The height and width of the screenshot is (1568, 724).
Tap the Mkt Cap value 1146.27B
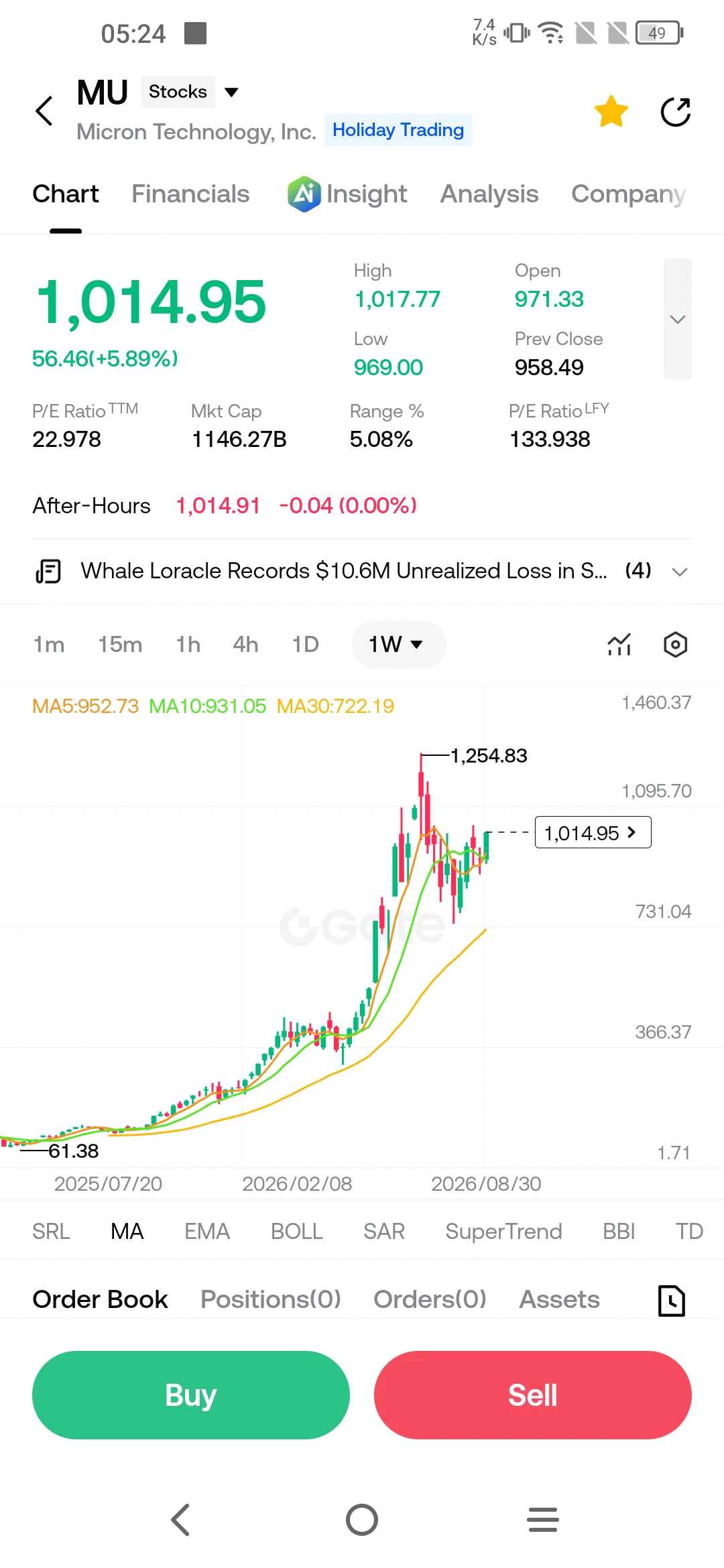(x=239, y=440)
